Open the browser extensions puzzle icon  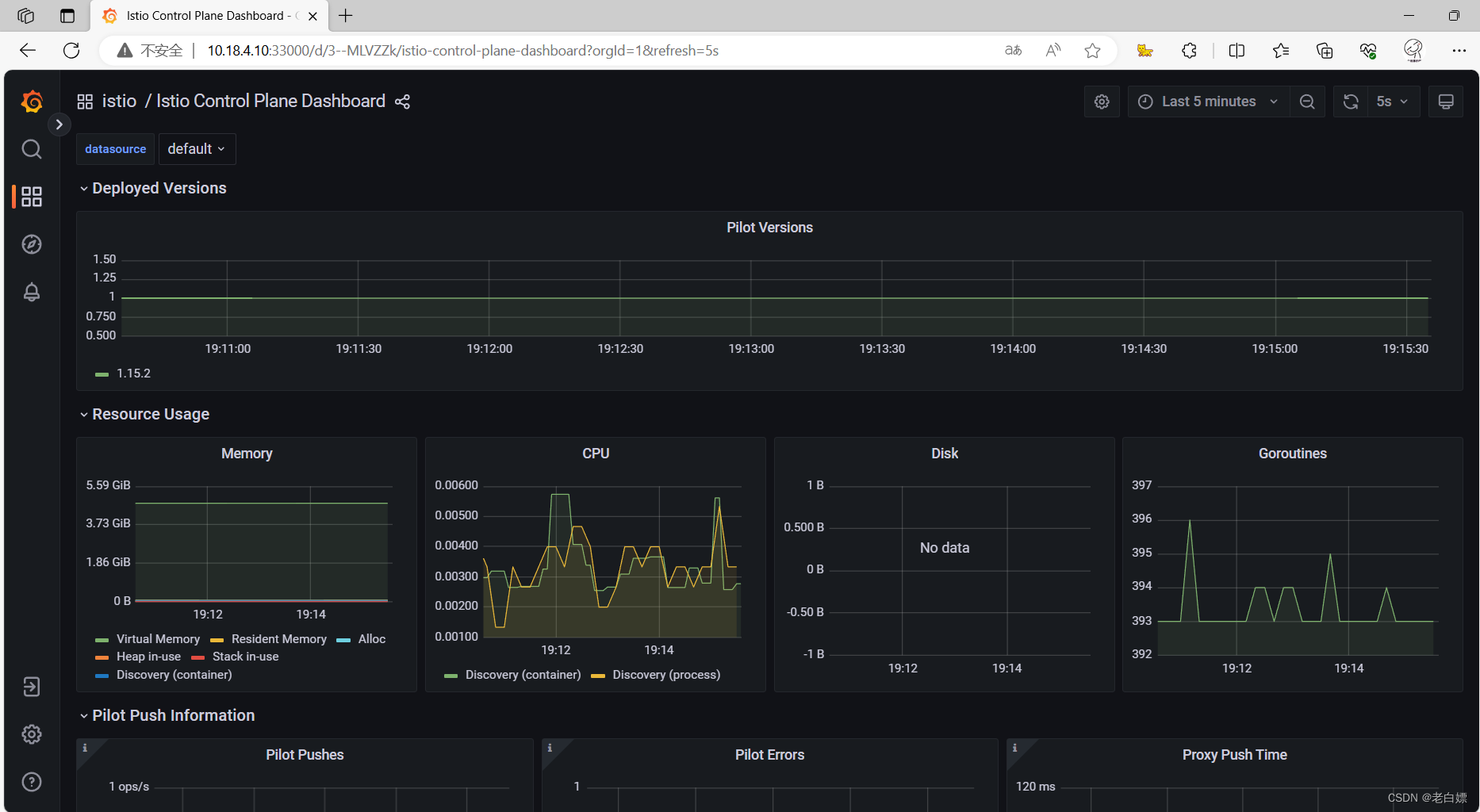(1189, 51)
